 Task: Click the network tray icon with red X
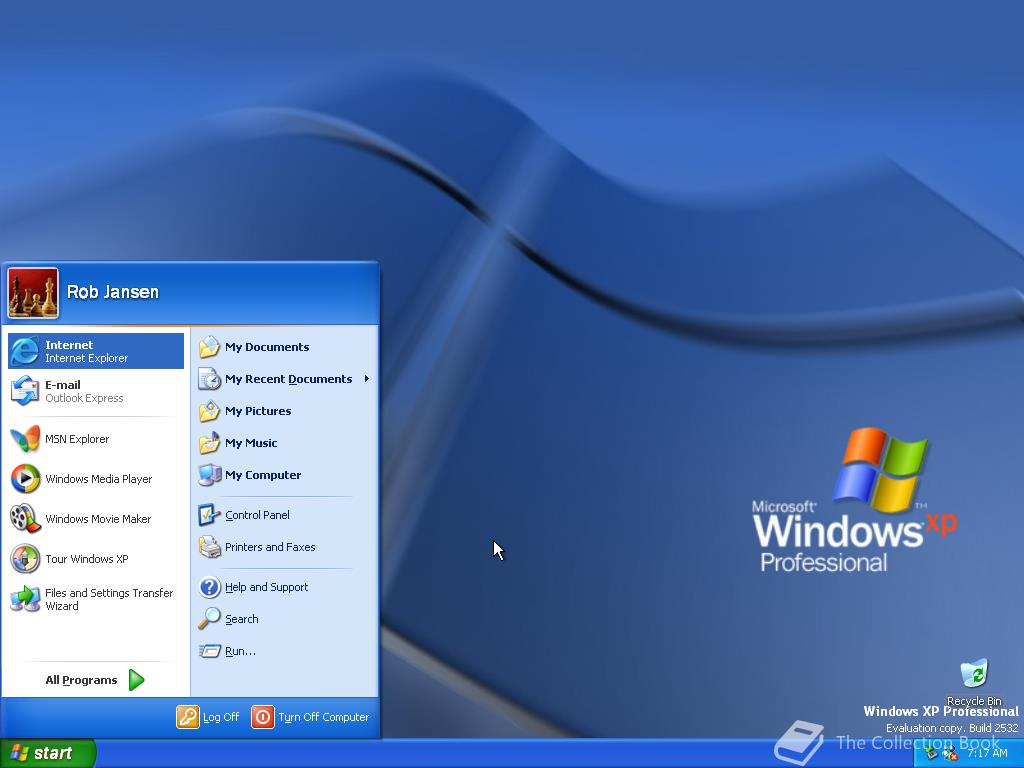tap(950, 754)
